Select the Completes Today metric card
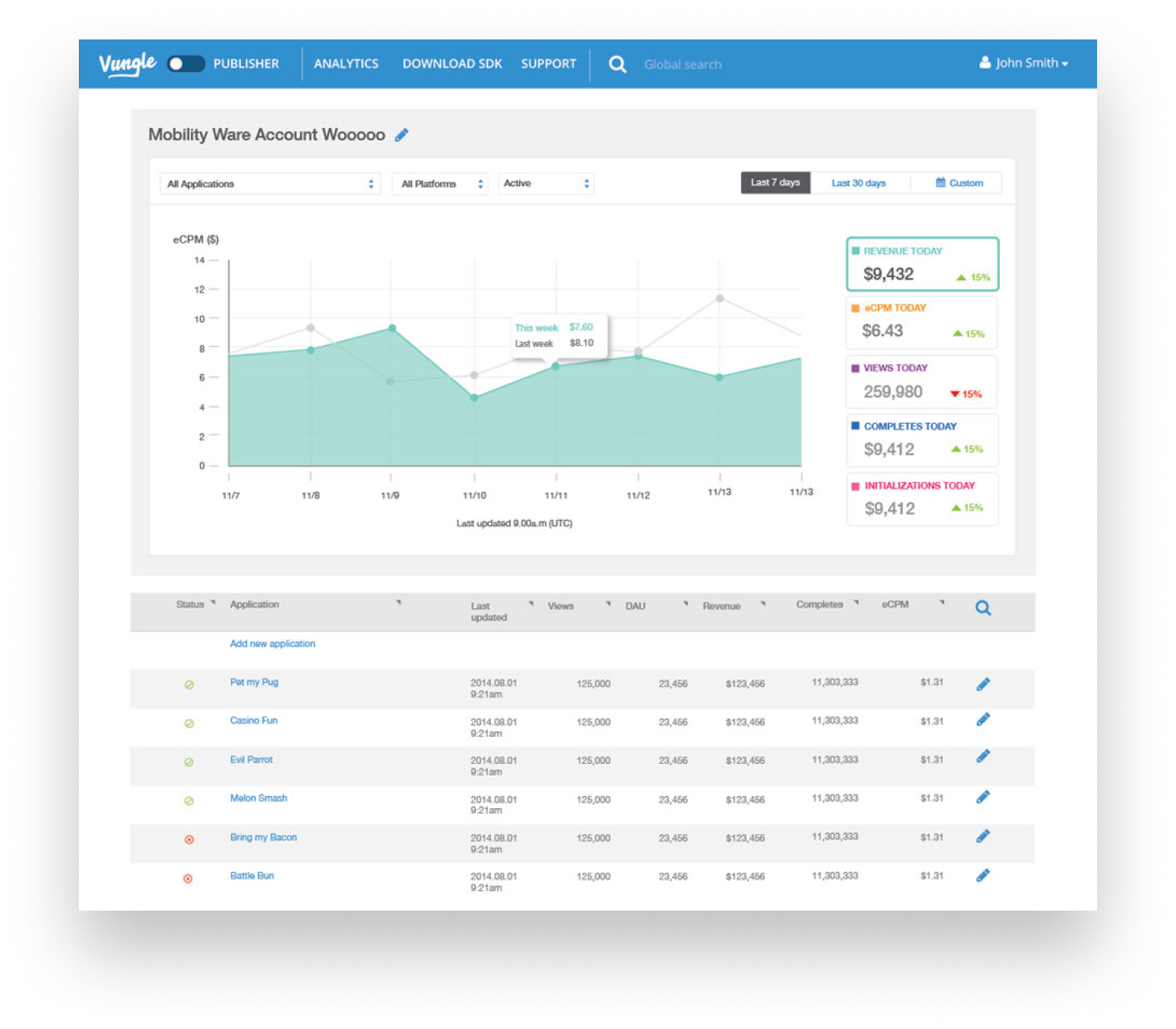The height and width of the screenshot is (1029, 1176). click(922, 440)
